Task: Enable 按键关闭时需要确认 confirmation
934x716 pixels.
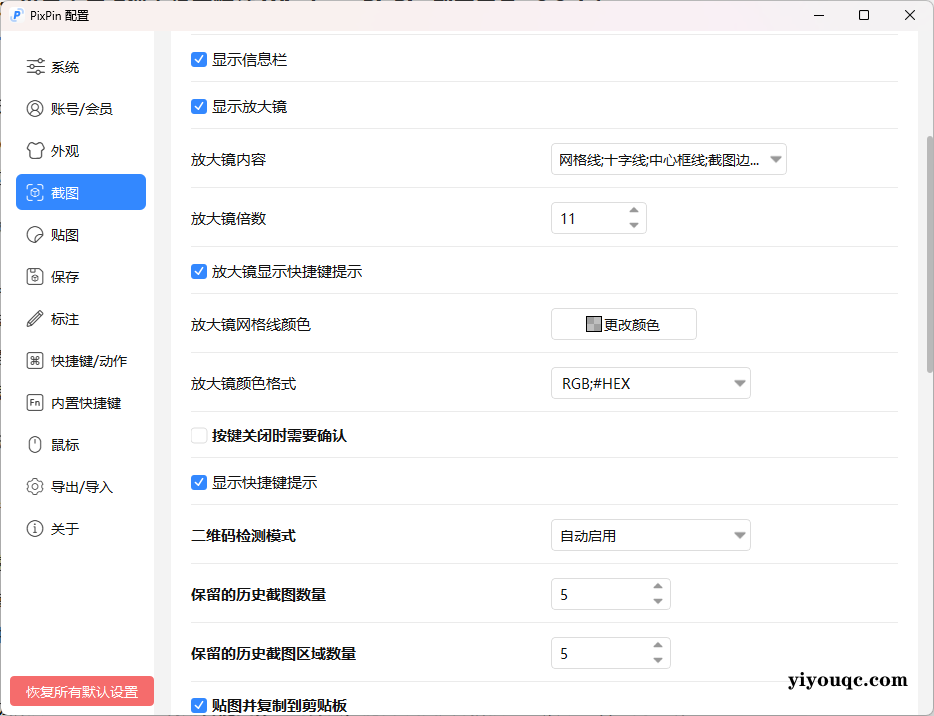Action: pos(198,435)
